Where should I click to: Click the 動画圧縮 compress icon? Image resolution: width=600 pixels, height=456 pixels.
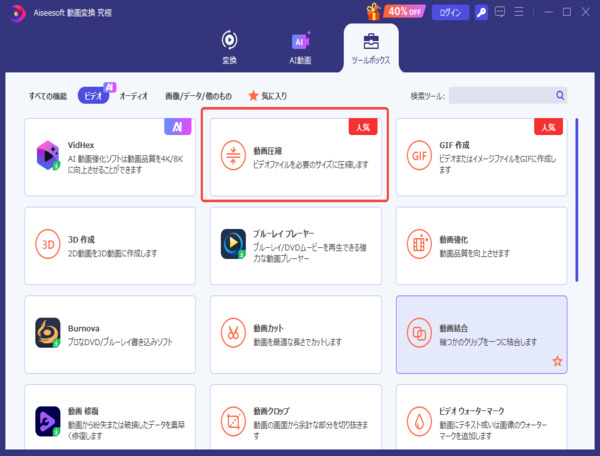(x=233, y=156)
